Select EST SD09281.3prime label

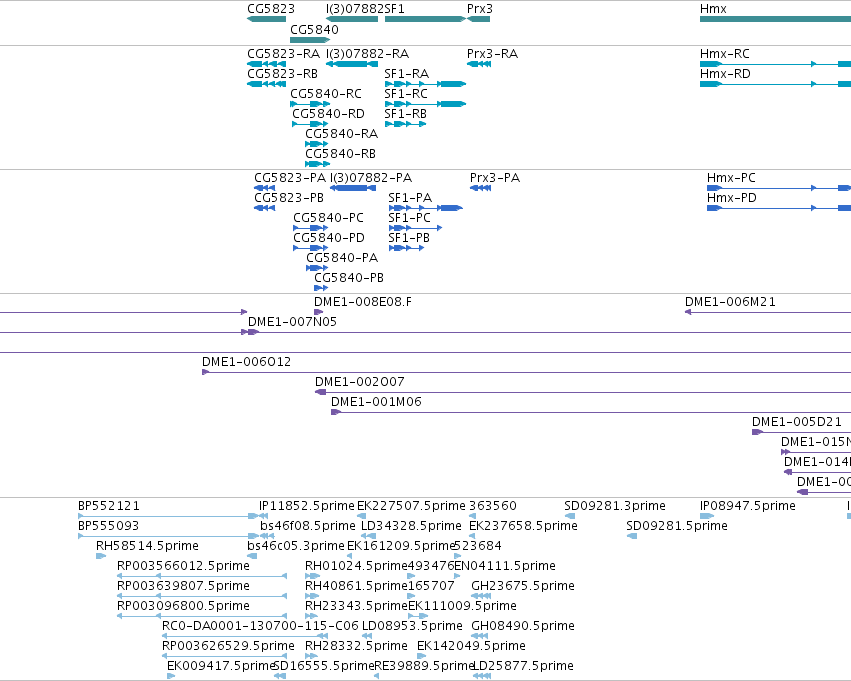[x=615, y=506]
